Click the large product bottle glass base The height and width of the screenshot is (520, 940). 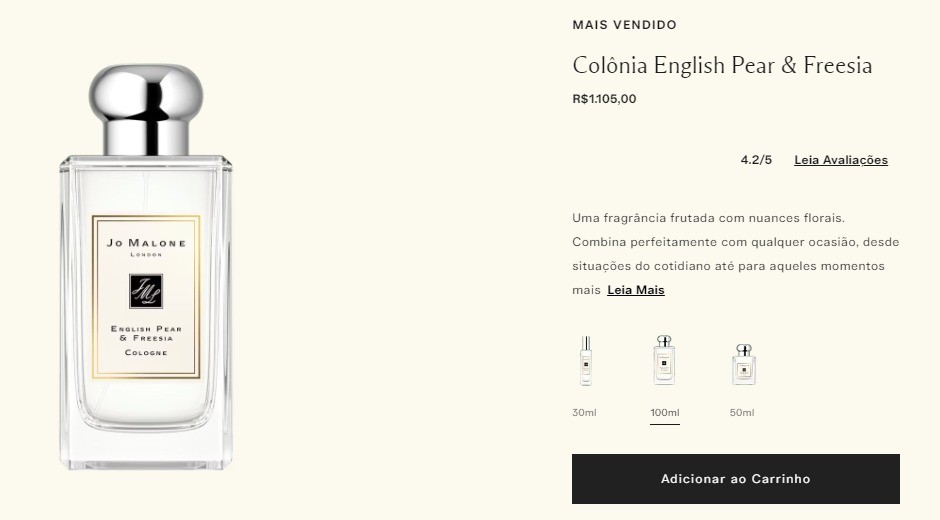click(146, 449)
